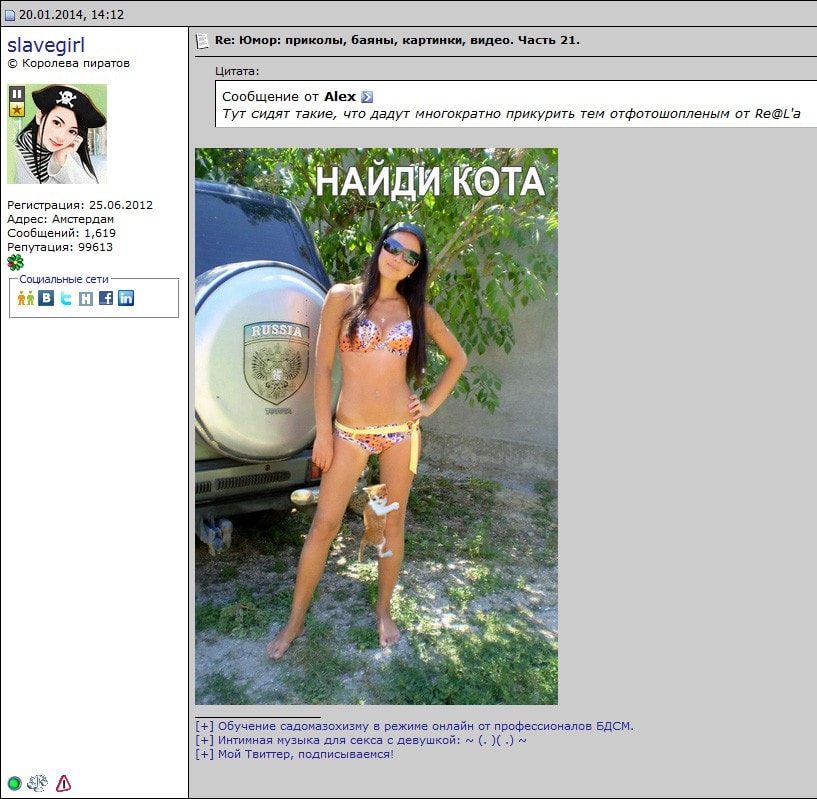Click the Социальные сети group label
This screenshot has width=817, height=799.
pyautogui.click(x=64, y=279)
